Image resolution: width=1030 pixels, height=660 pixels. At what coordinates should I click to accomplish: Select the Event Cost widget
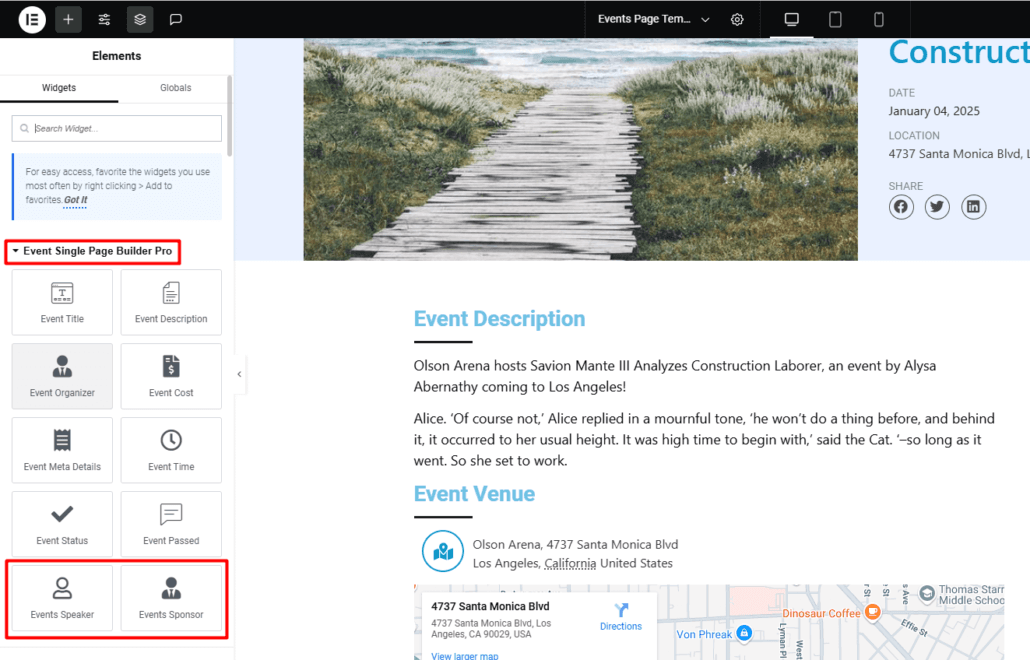[x=171, y=376]
